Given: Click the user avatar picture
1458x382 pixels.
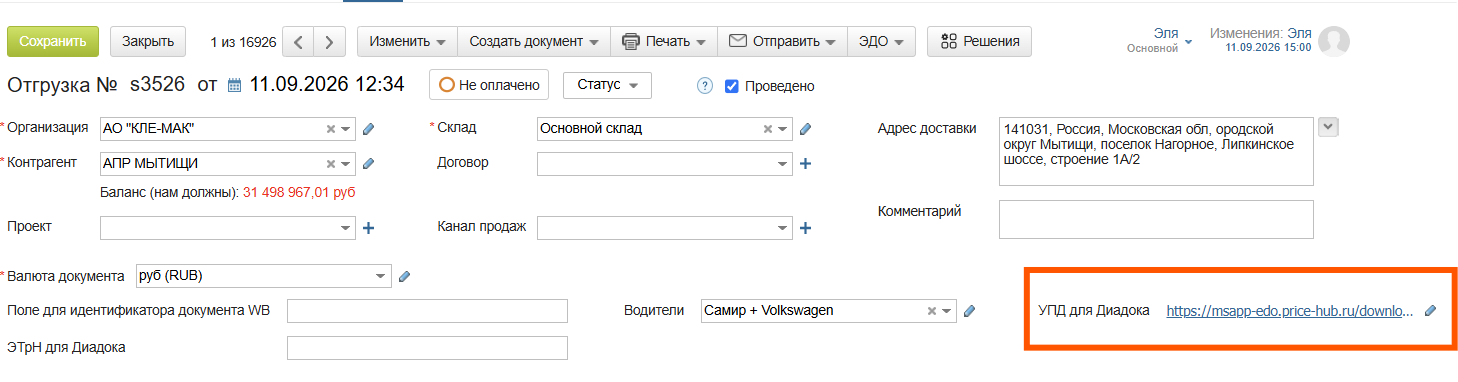Looking at the screenshot, I should (x=1334, y=41).
